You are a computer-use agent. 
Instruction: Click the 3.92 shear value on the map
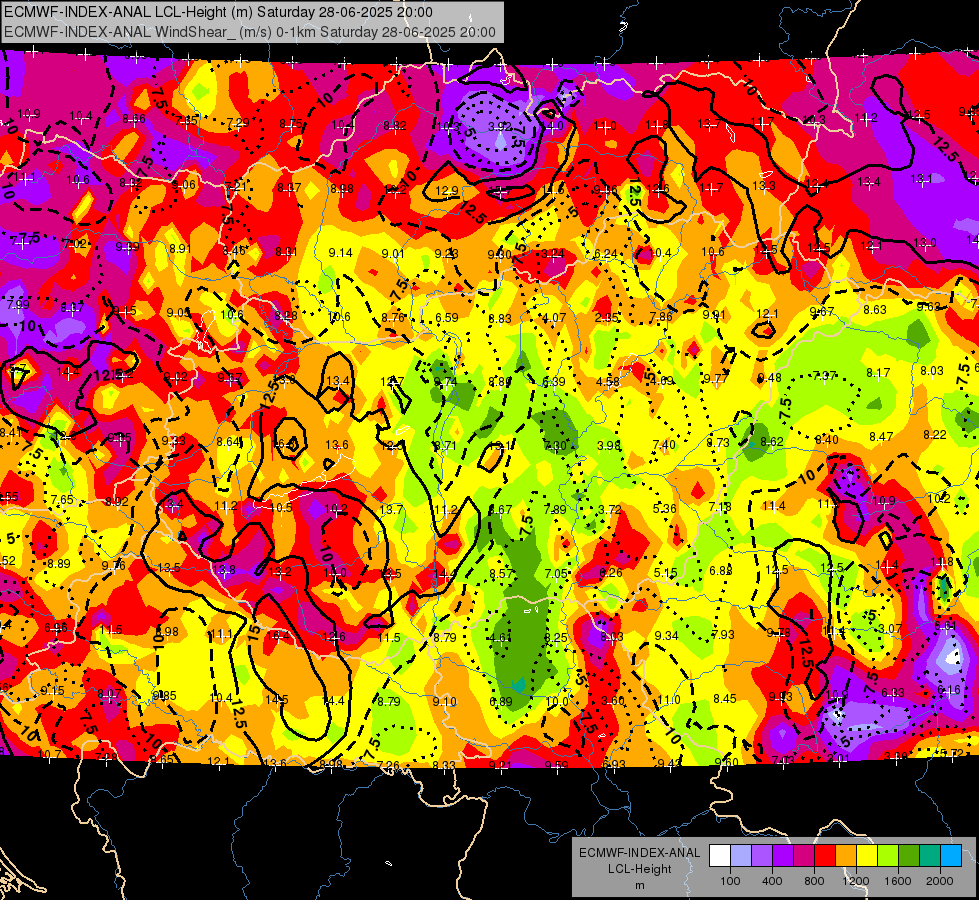pos(500,126)
